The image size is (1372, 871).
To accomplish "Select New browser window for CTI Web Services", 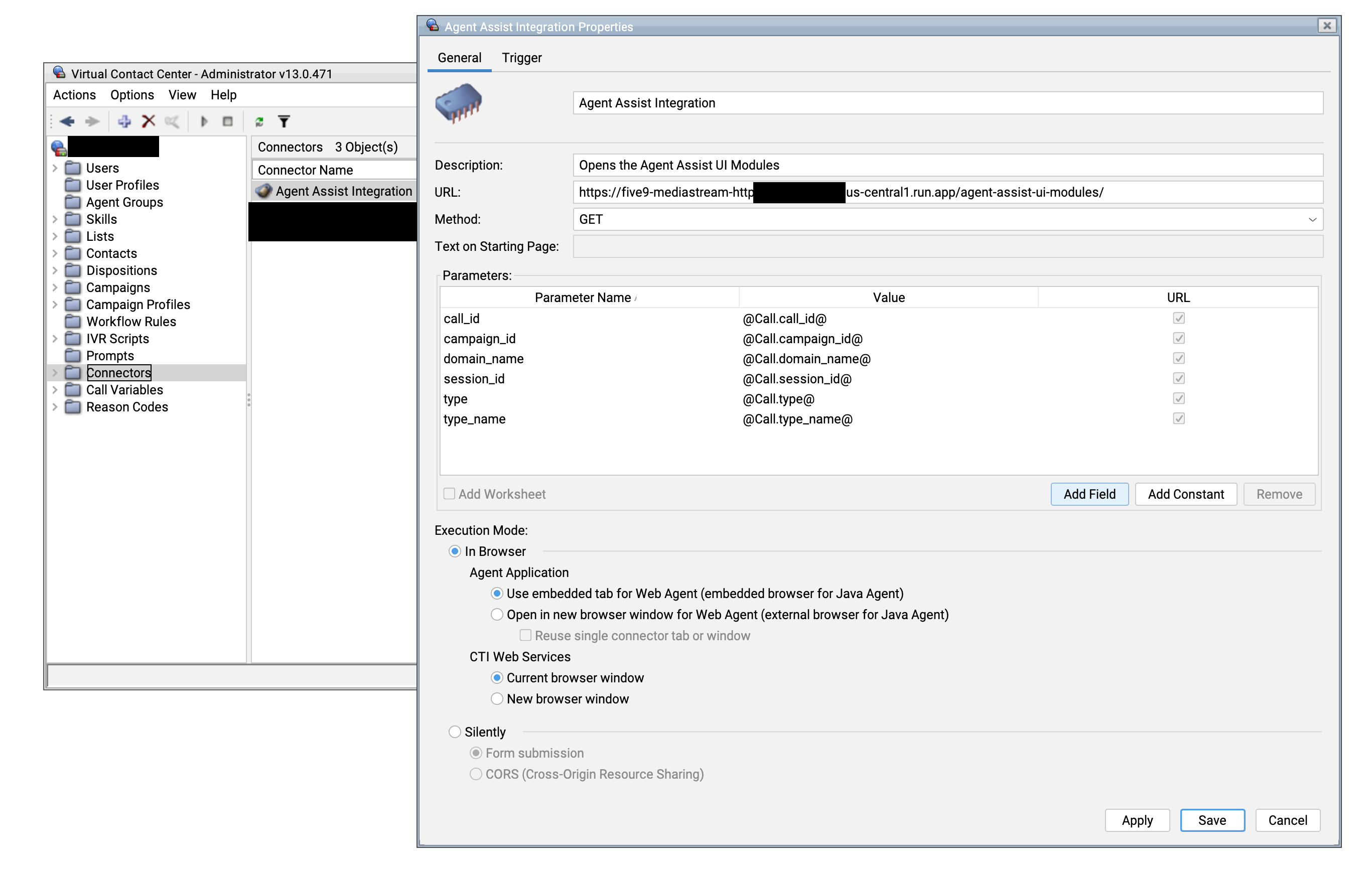I will [x=497, y=699].
